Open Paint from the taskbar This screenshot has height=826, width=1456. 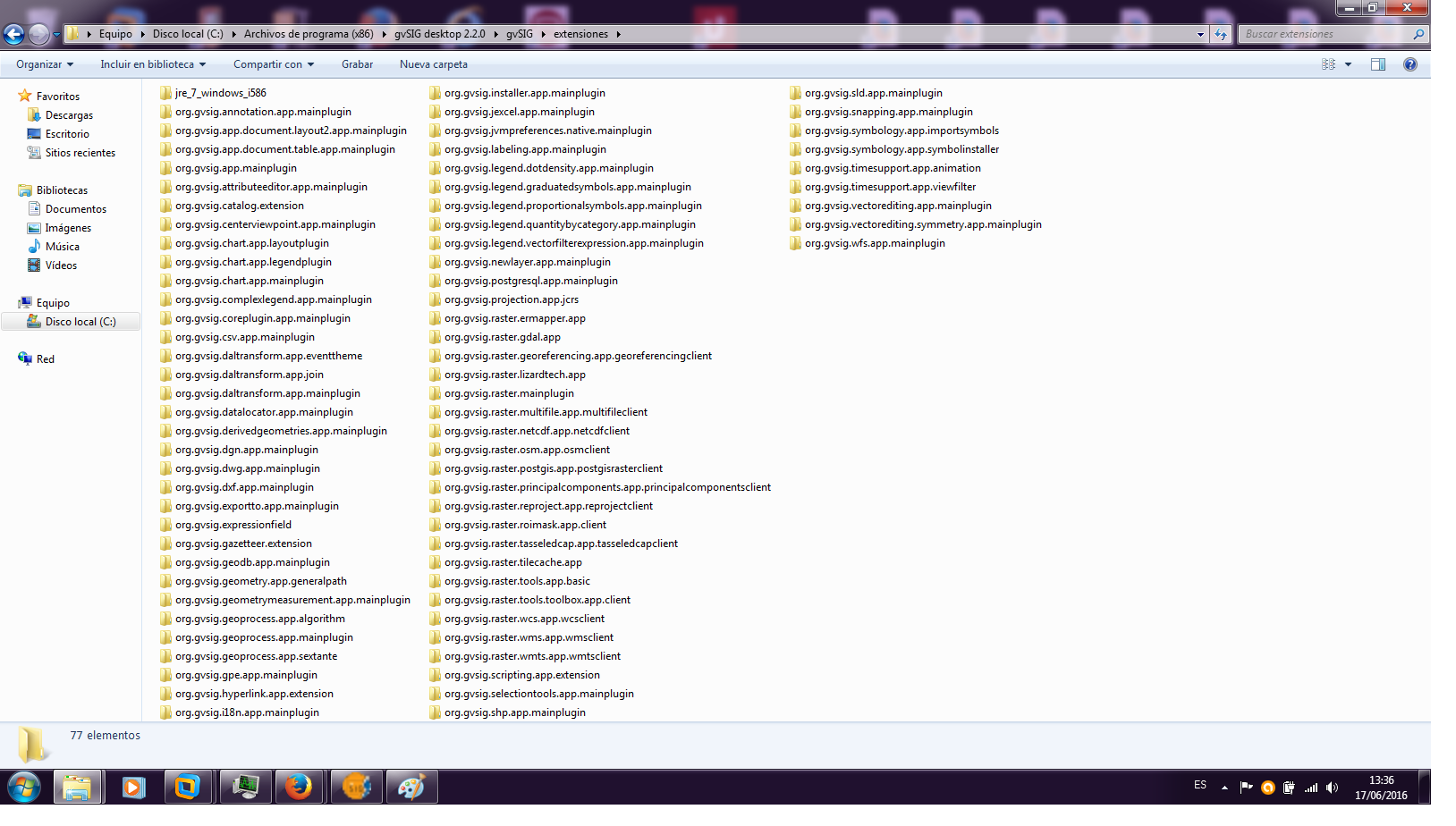coord(411,787)
